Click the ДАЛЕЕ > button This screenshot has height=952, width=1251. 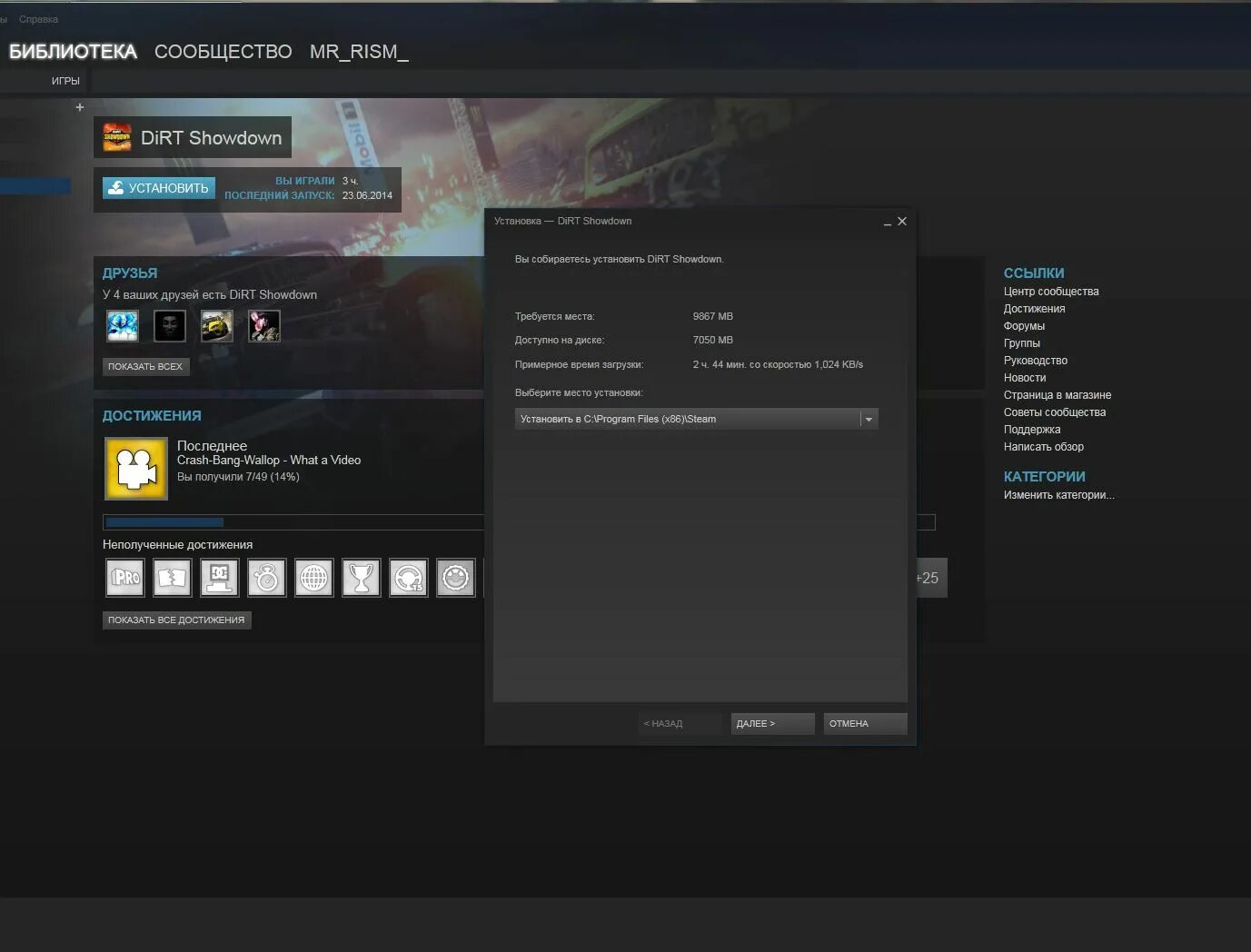click(772, 724)
